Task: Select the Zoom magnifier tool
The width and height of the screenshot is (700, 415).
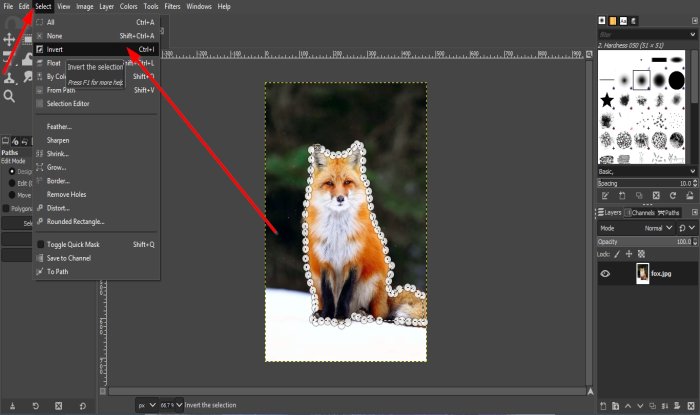Action: (x=9, y=96)
